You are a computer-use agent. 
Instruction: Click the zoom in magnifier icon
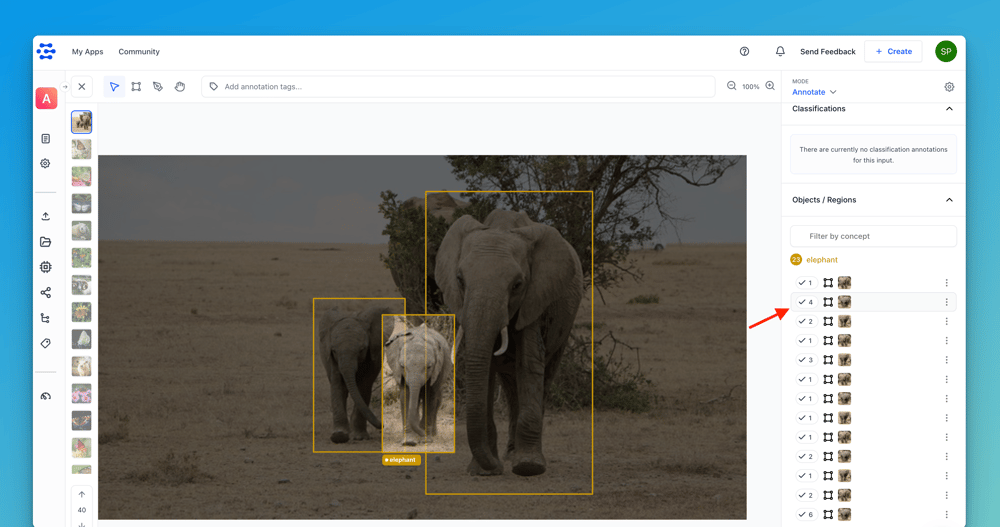pyautogui.click(x=770, y=87)
